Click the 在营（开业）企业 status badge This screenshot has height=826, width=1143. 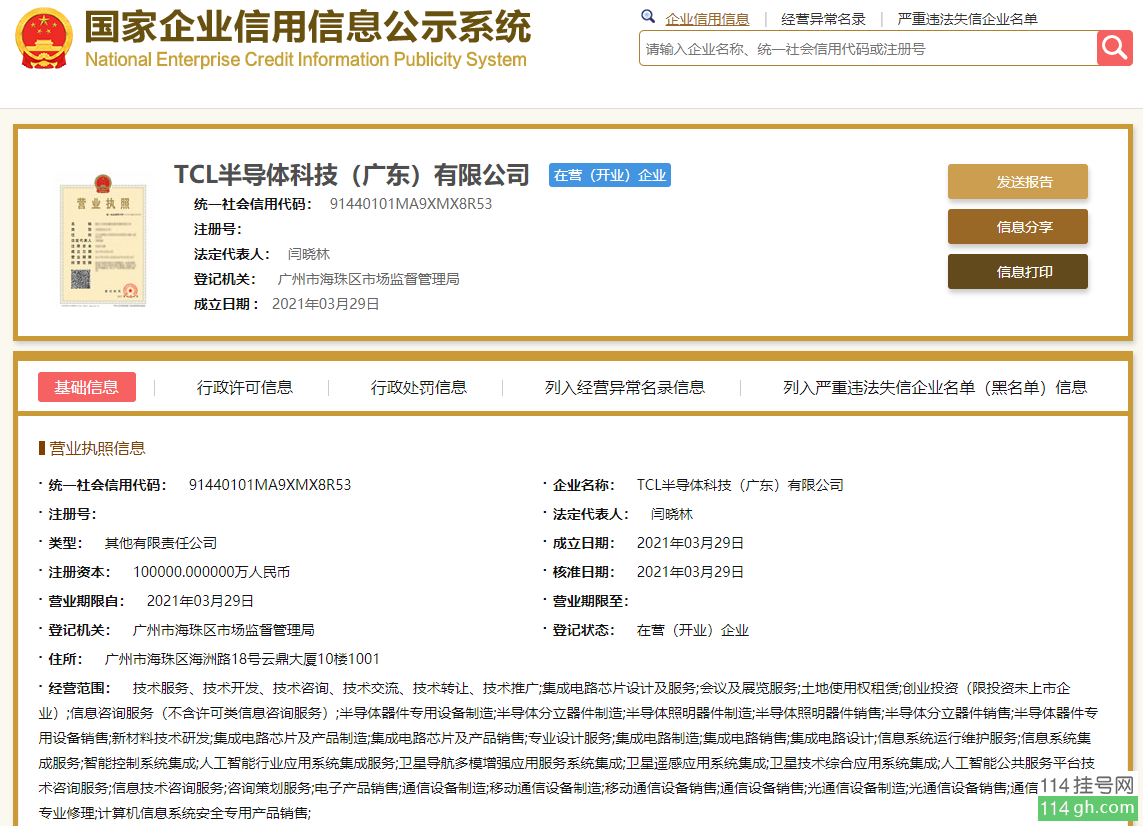609,175
